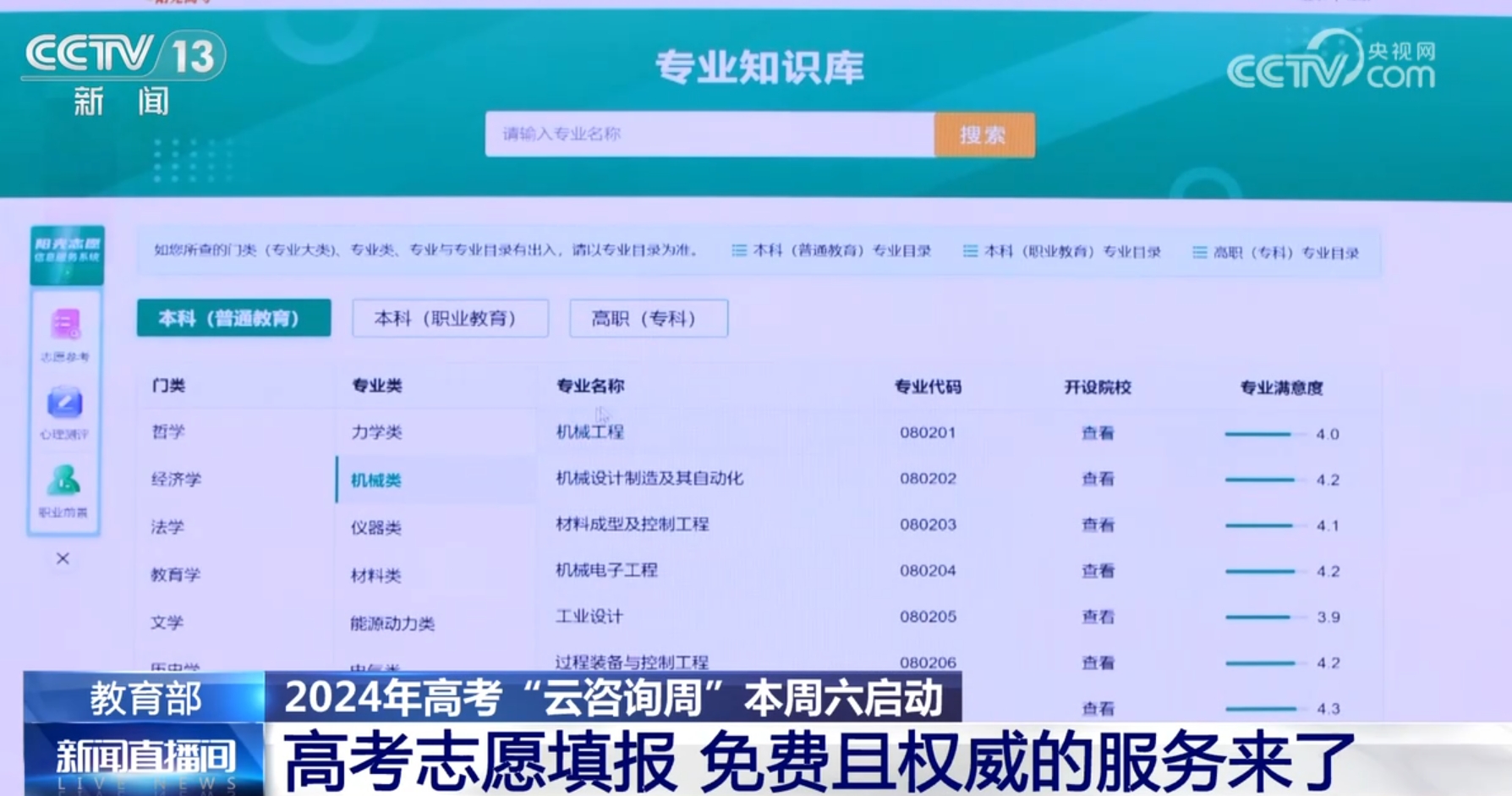Click the 机械设计制造及其自动化 satisfaction bar

tap(1260, 480)
